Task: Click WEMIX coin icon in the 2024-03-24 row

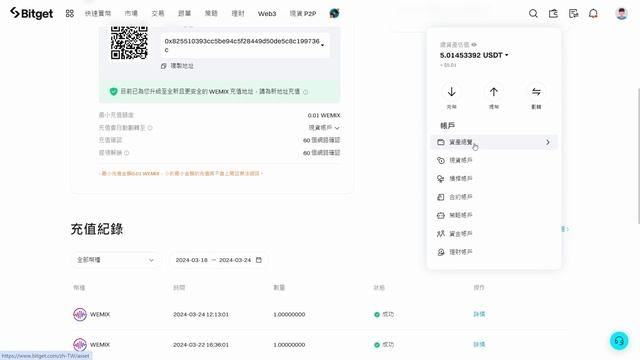Action: pyautogui.click(x=80, y=314)
